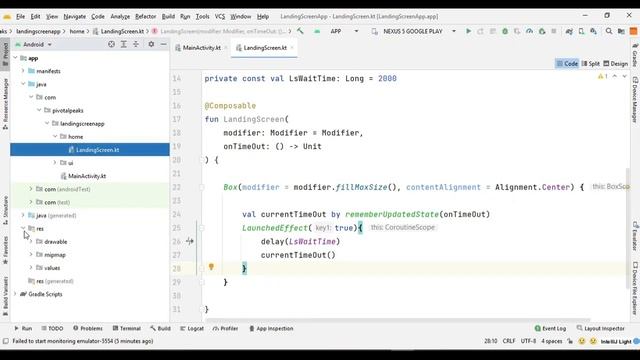Screen dimensions: 640x360
Task: Click the editor vertical scrollbar
Action: coord(627,228)
